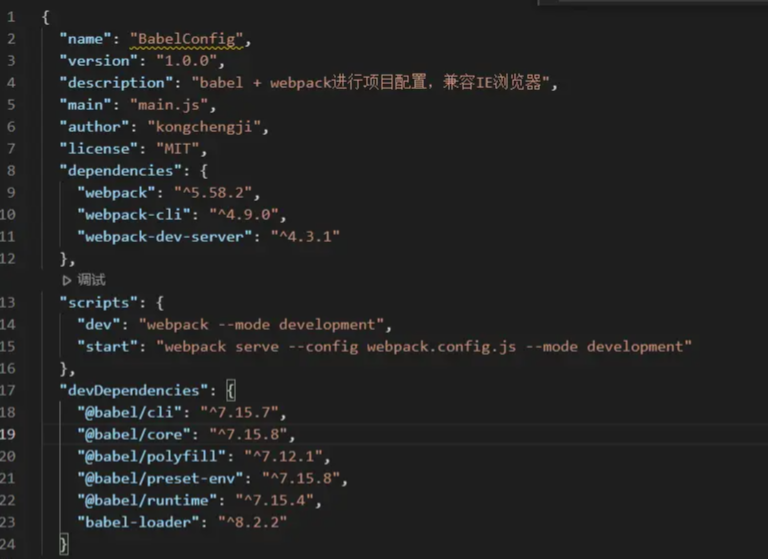The width and height of the screenshot is (768, 559).
Task: Click the "main.js" value
Action: tap(168, 105)
